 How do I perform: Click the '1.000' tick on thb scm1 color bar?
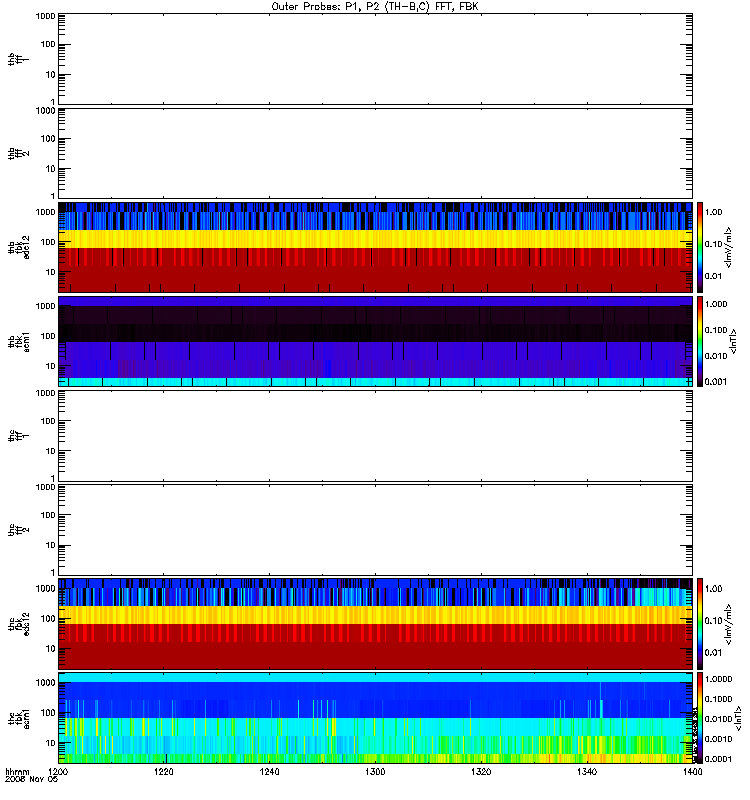pos(716,304)
